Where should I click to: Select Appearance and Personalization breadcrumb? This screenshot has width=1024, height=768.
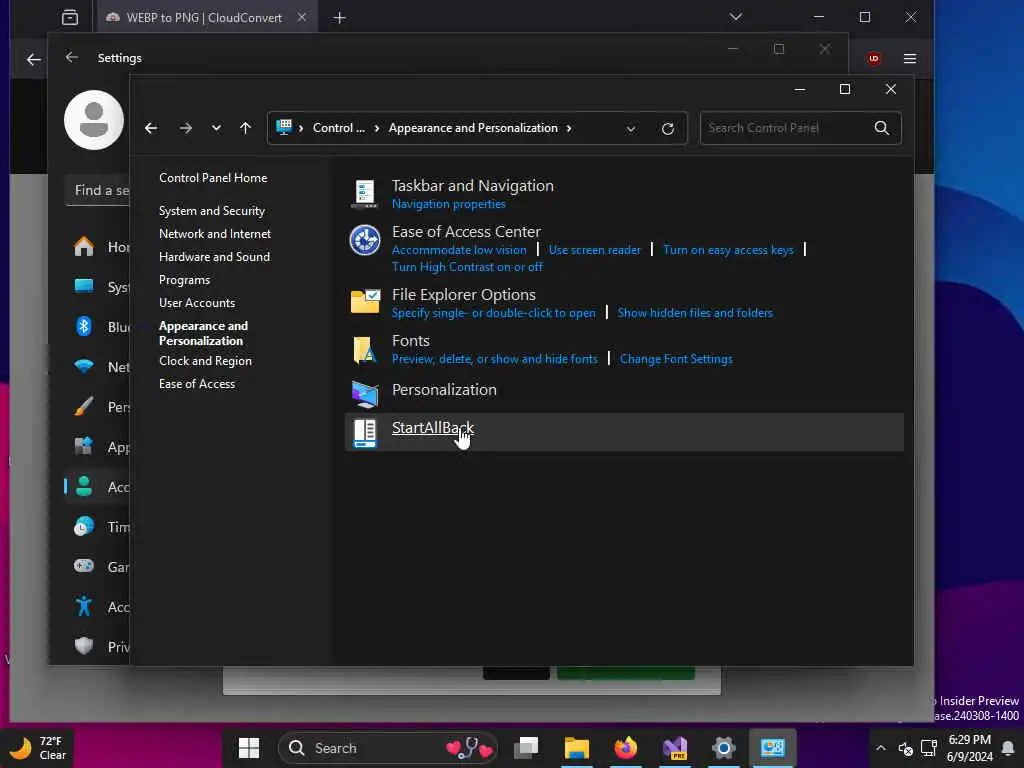tap(473, 128)
